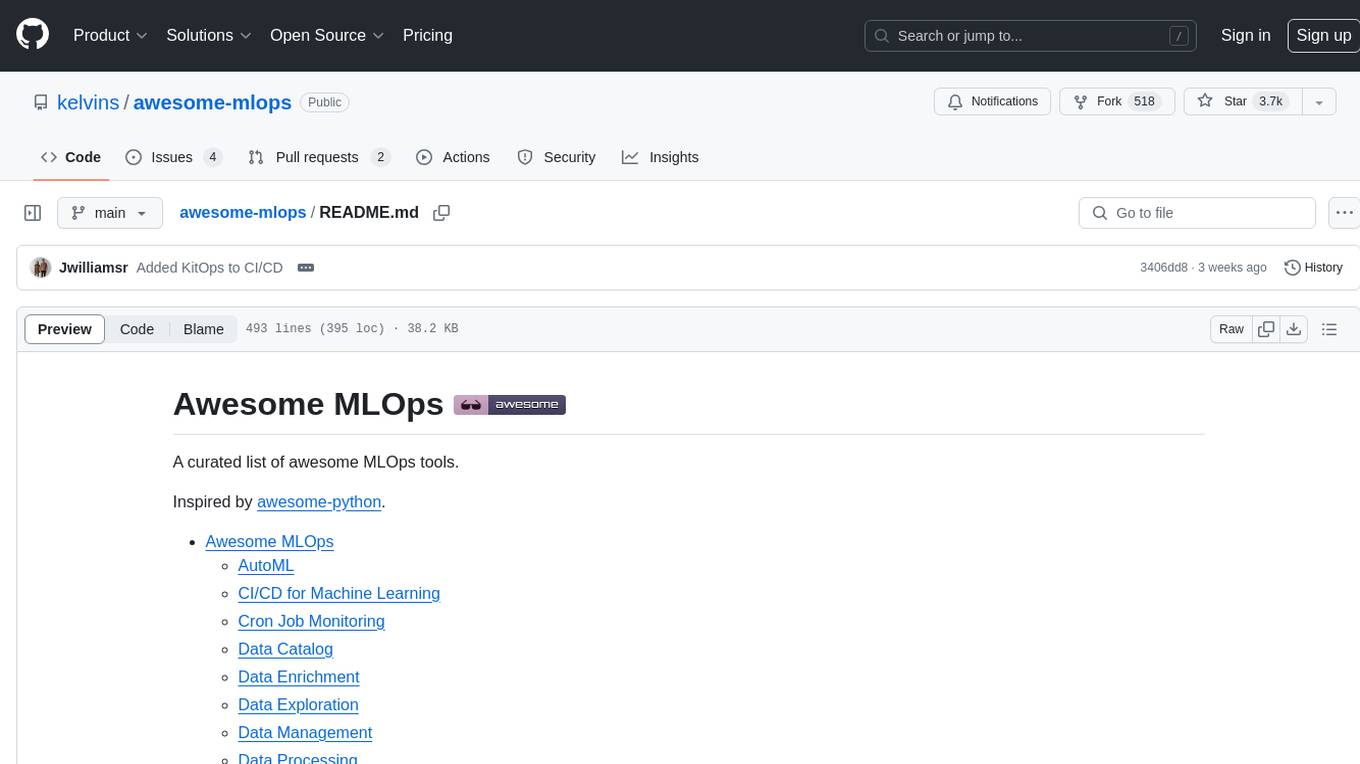This screenshot has width=1360, height=764.
Task: Expand the Solutions menu
Action: pyautogui.click(x=208, y=35)
